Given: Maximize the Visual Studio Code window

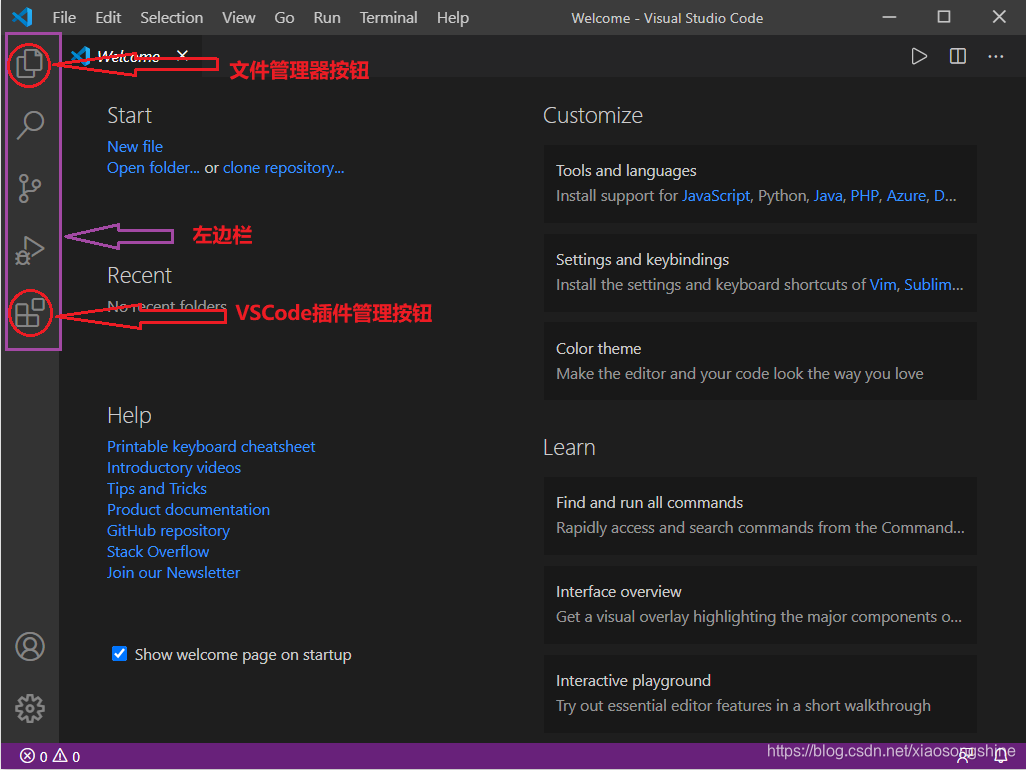Looking at the screenshot, I should (x=944, y=17).
